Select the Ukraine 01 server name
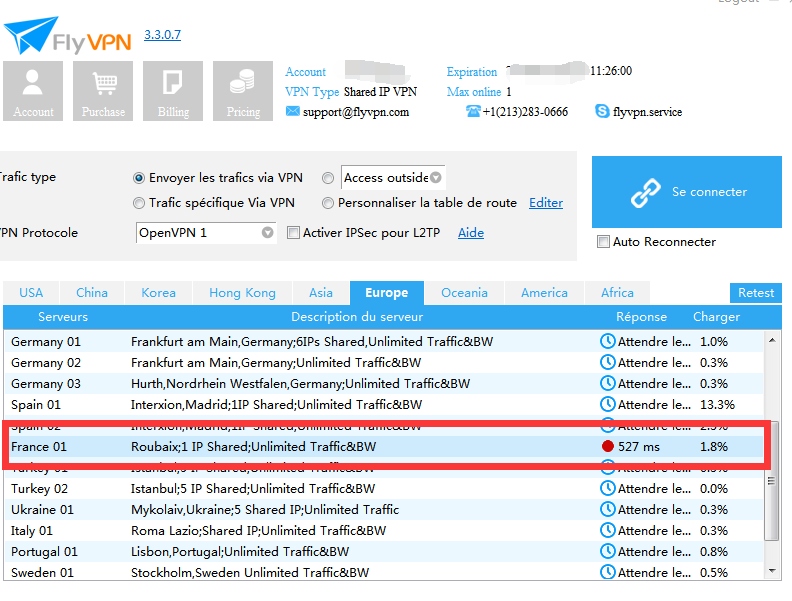 pos(42,510)
